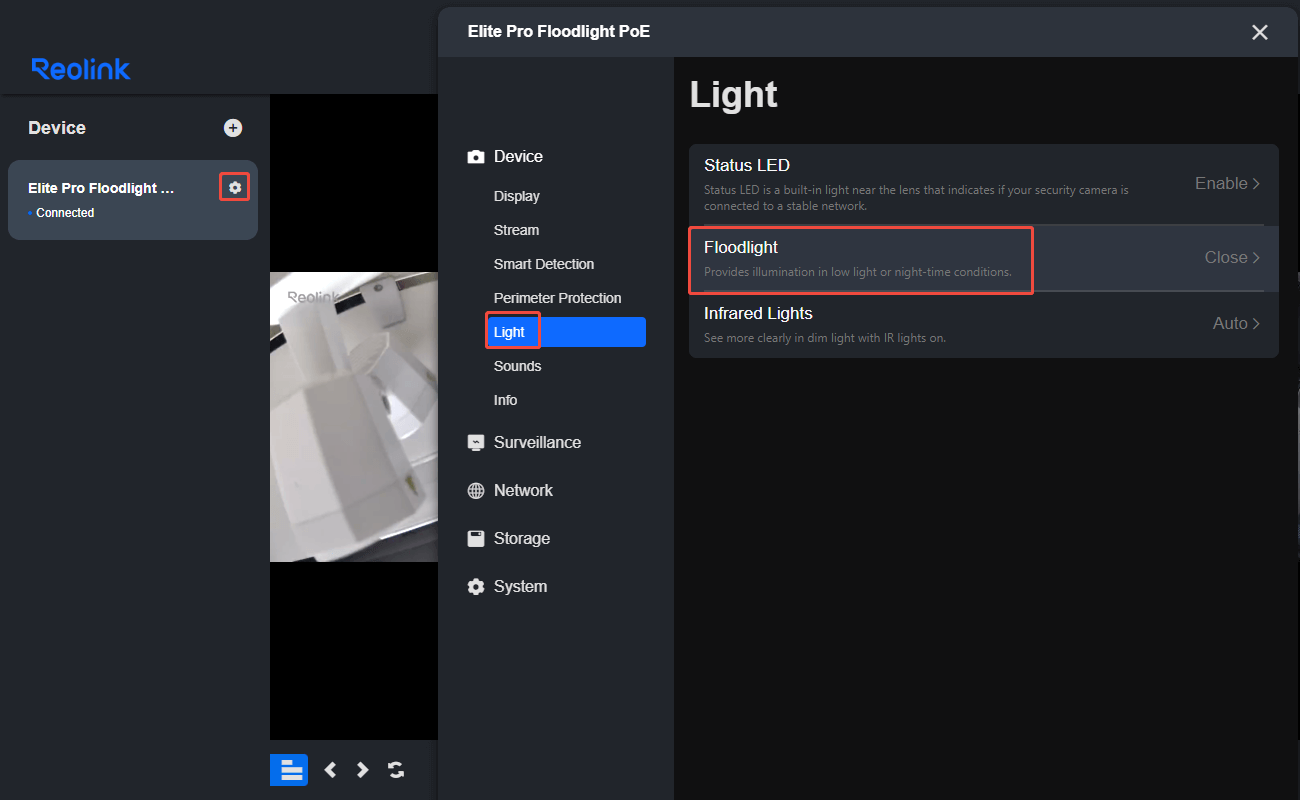This screenshot has height=800, width=1300.
Task: Add a new device with the plus icon
Action: coord(232,127)
